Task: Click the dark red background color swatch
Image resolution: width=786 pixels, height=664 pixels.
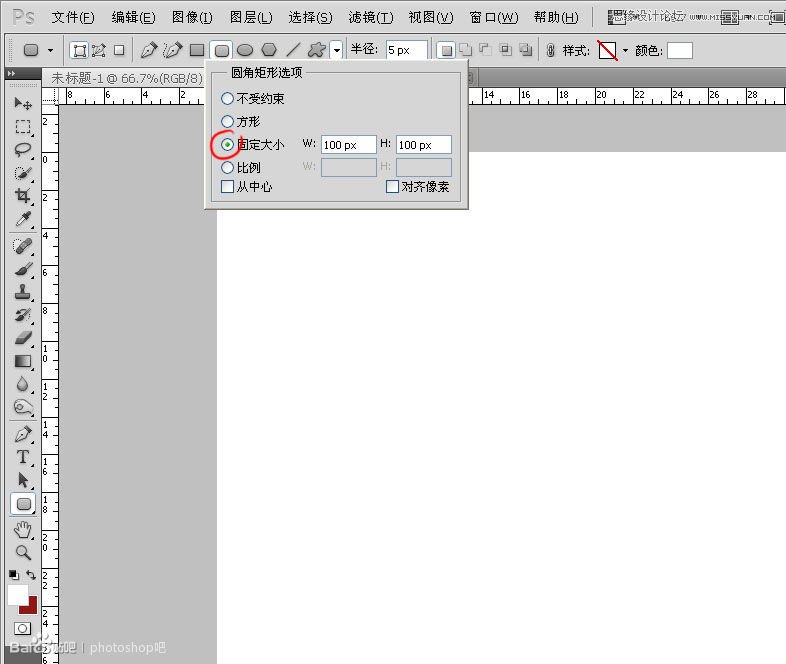Action: 32,607
